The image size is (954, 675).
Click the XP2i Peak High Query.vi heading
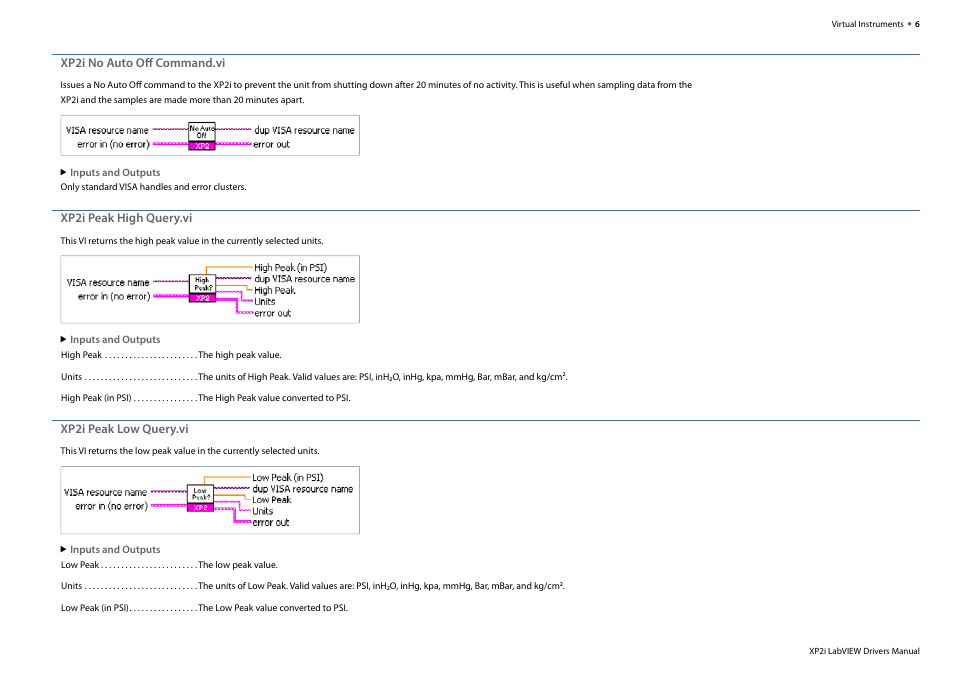126,218
